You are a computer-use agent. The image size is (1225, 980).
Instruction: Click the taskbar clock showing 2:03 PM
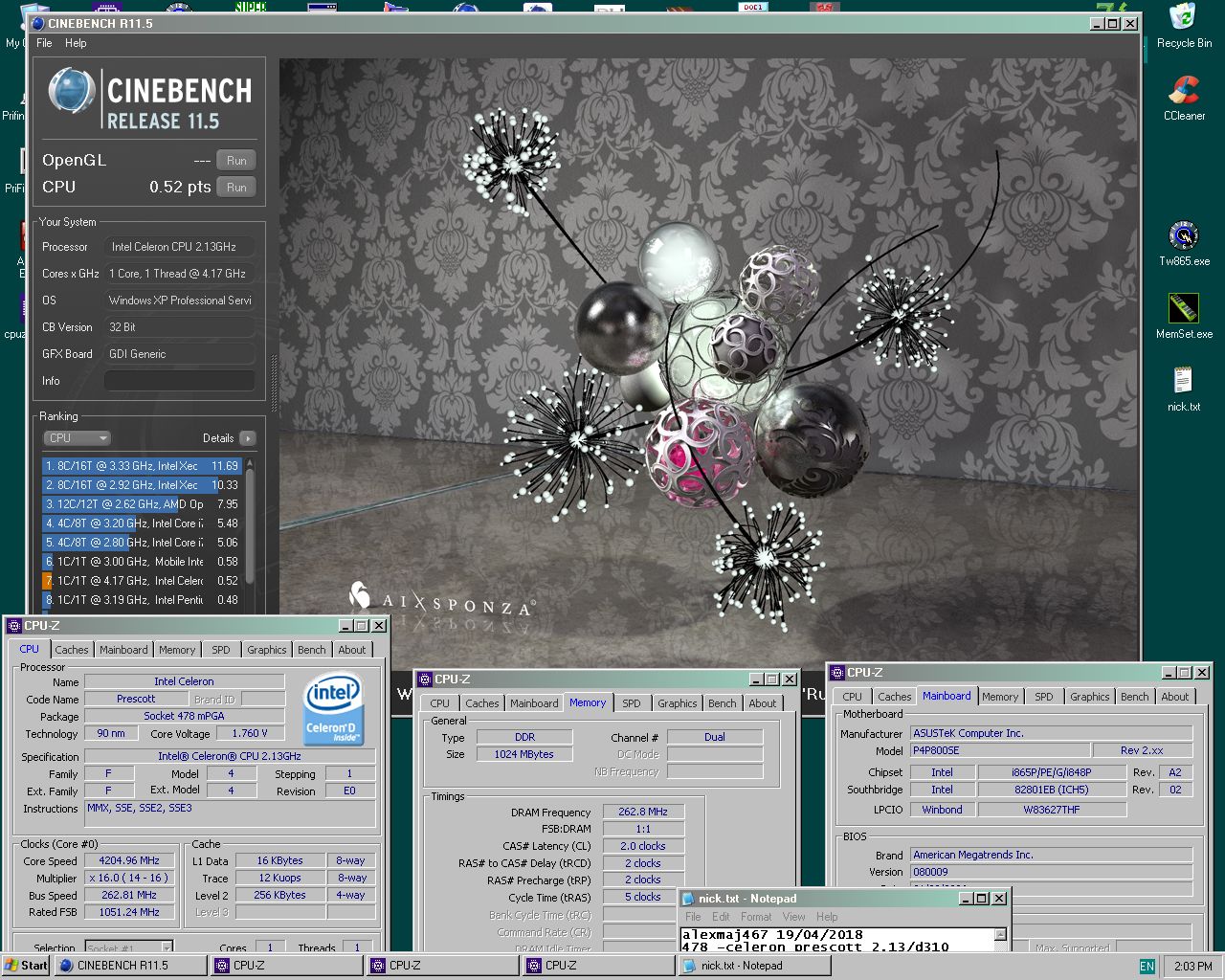click(x=1192, y=967)
